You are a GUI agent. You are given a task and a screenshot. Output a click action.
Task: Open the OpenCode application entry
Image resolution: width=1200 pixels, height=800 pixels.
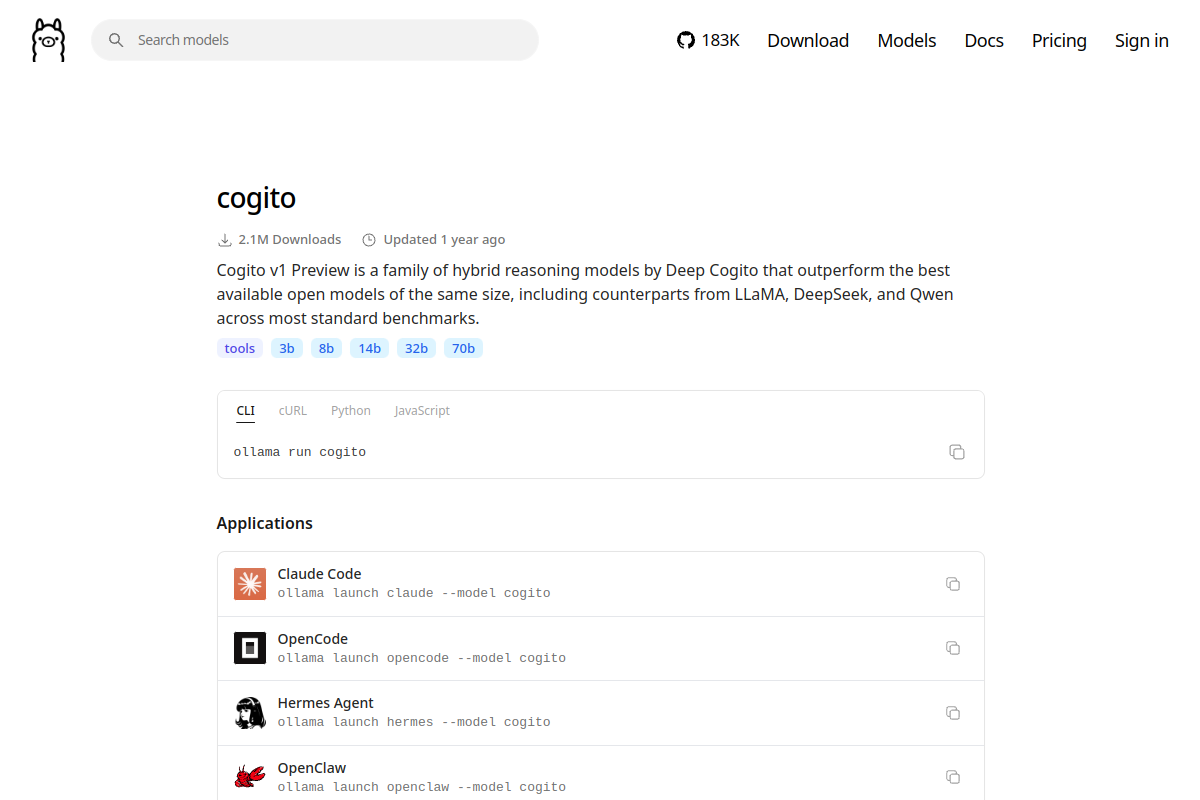pos(600,648)
